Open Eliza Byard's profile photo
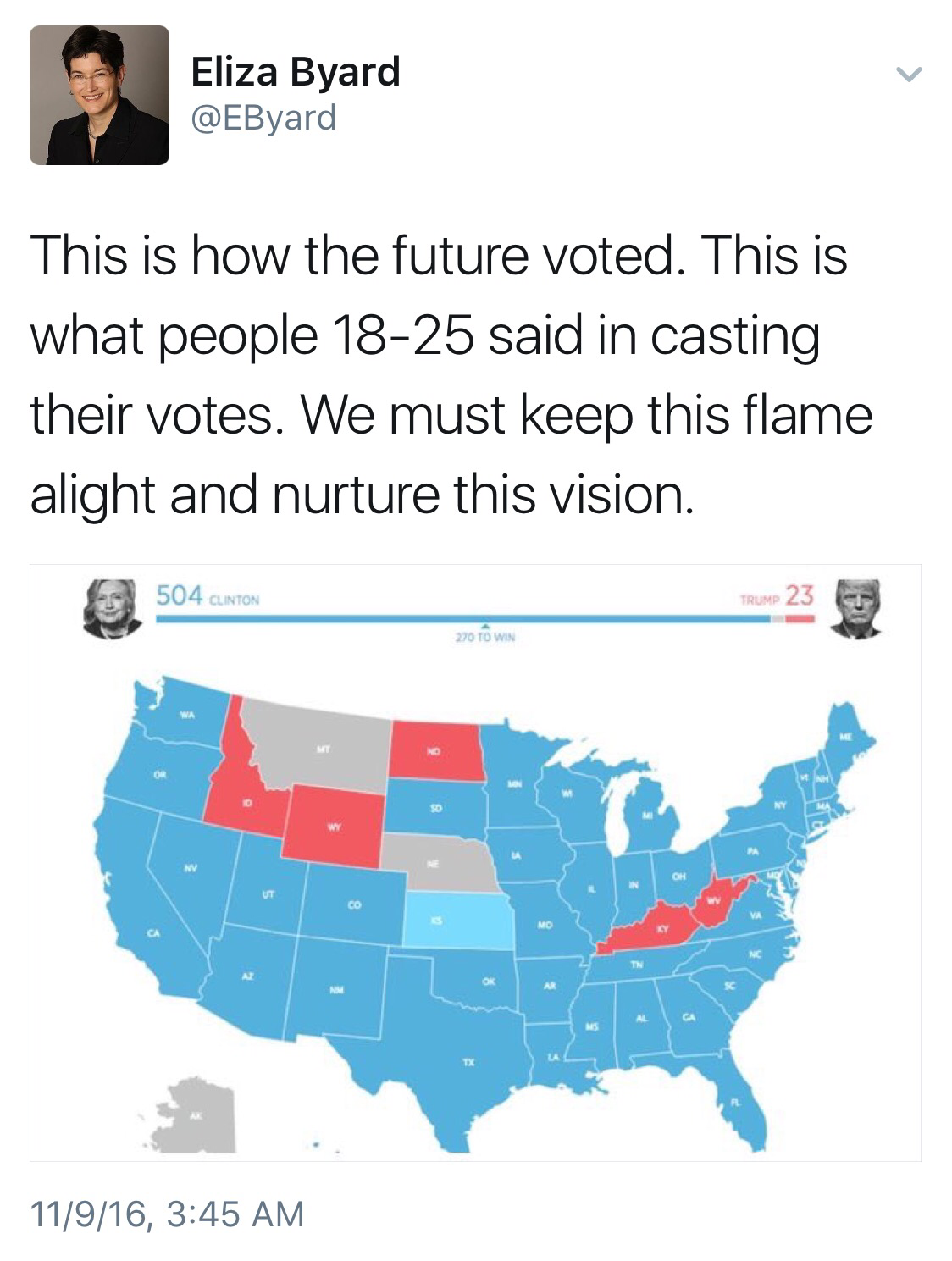 [99, 95]
